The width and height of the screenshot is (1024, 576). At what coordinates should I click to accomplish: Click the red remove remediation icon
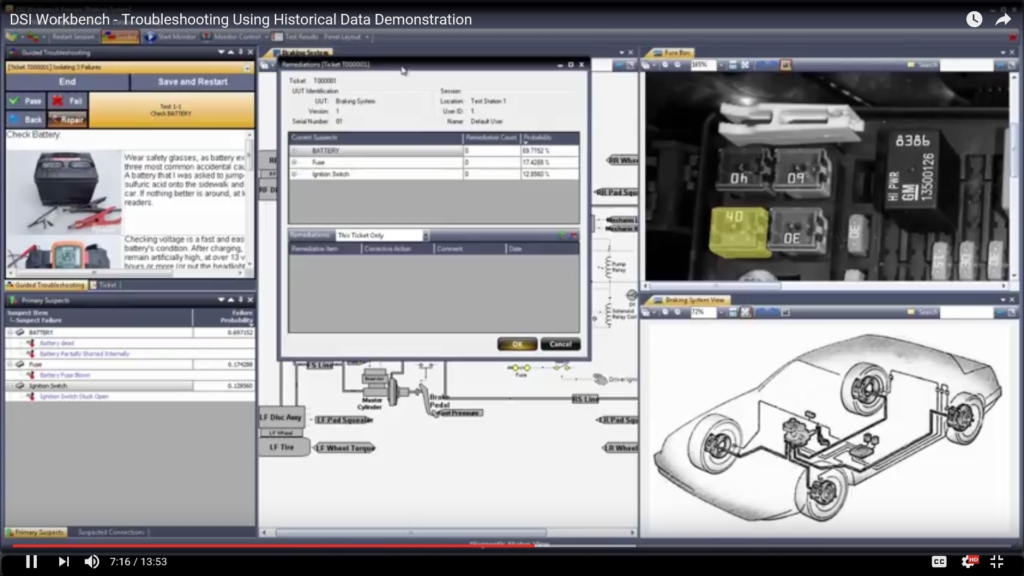pyautogui.click(x=573, y=235)
